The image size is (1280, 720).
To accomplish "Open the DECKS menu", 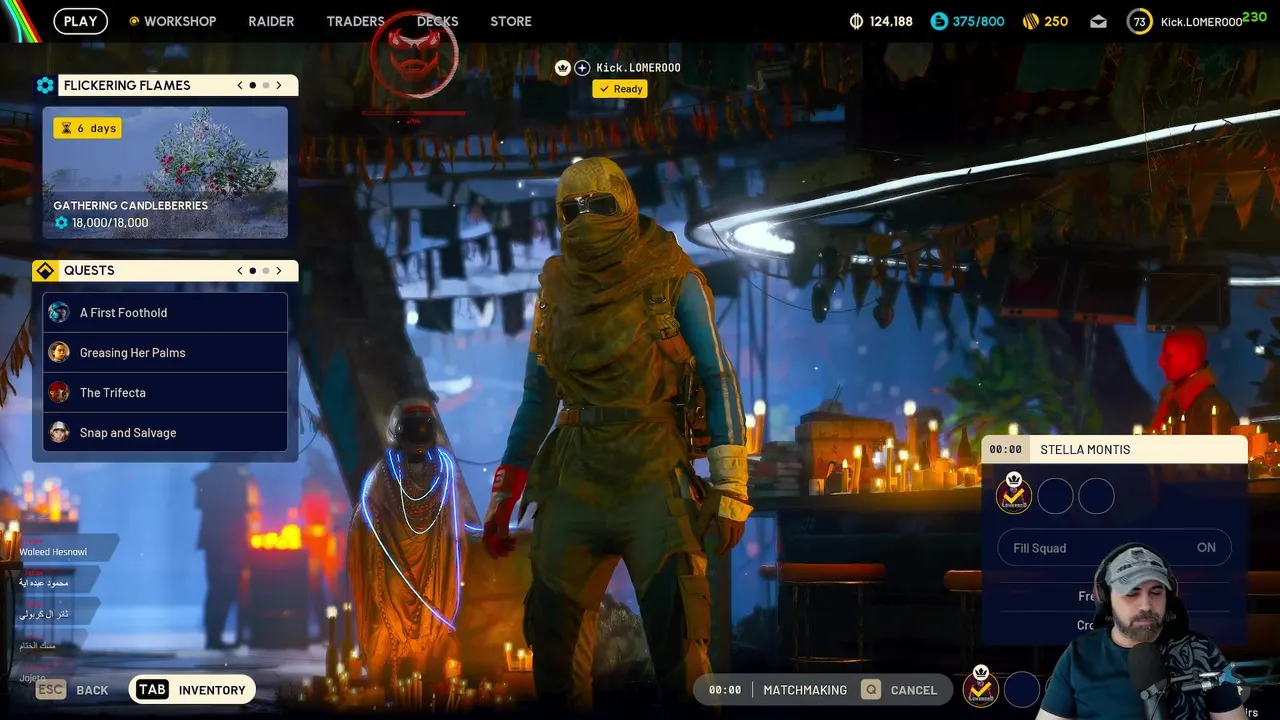I will (437, 21).
